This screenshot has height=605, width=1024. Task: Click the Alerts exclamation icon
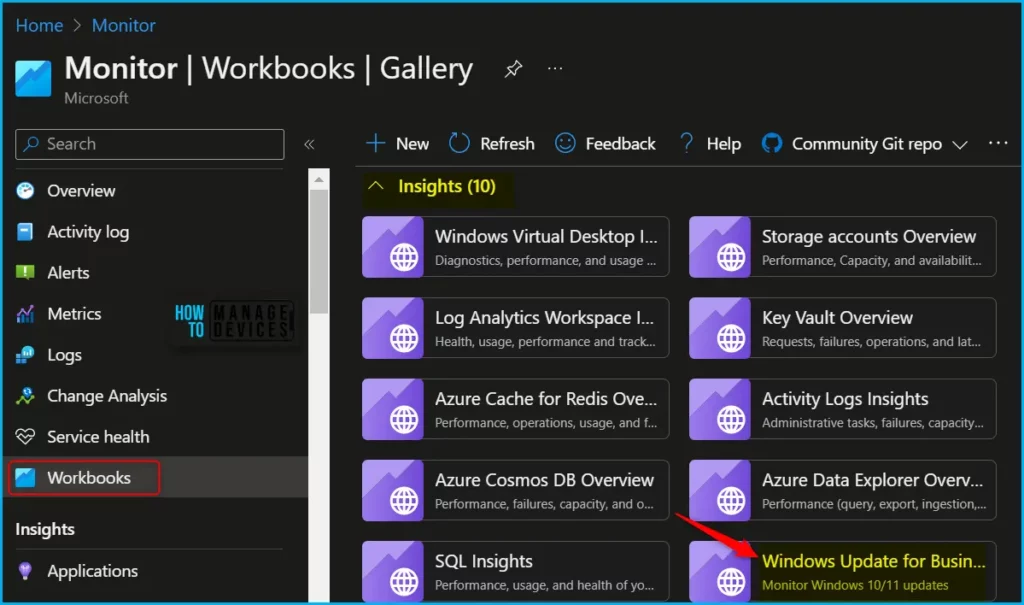[25, 272]
